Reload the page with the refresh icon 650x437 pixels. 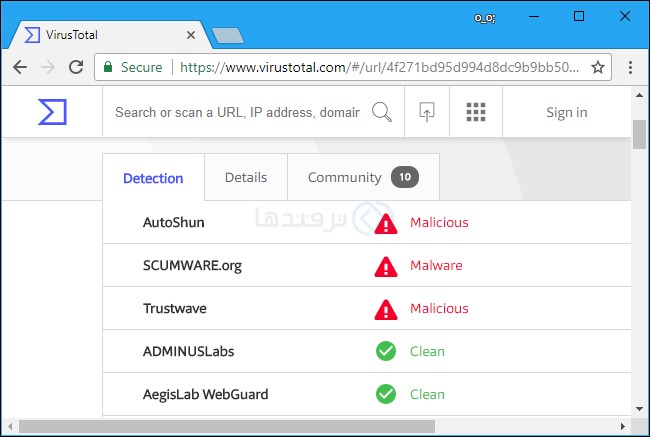click(76, 67)
